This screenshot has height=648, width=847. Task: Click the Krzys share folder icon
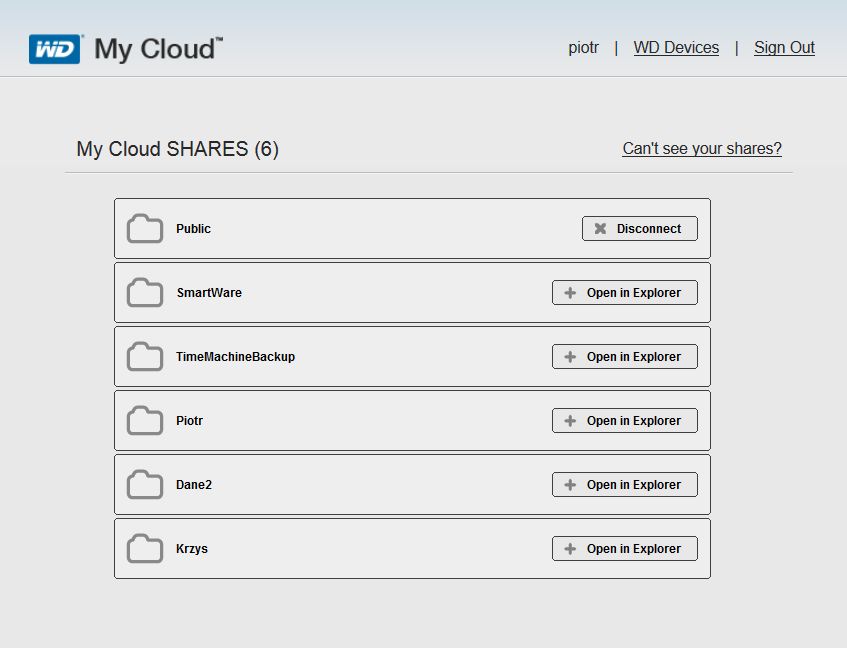[x=145, y=548]
